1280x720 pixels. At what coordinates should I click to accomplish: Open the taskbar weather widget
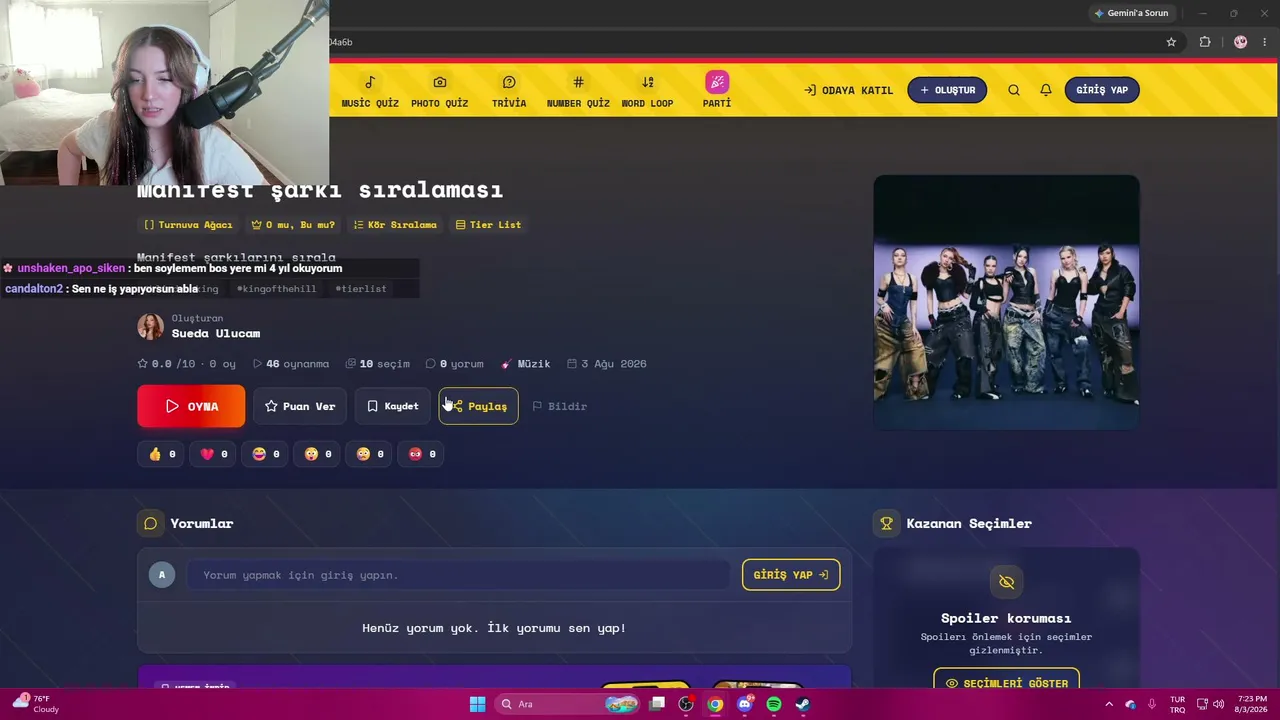[x=35, y=704]
